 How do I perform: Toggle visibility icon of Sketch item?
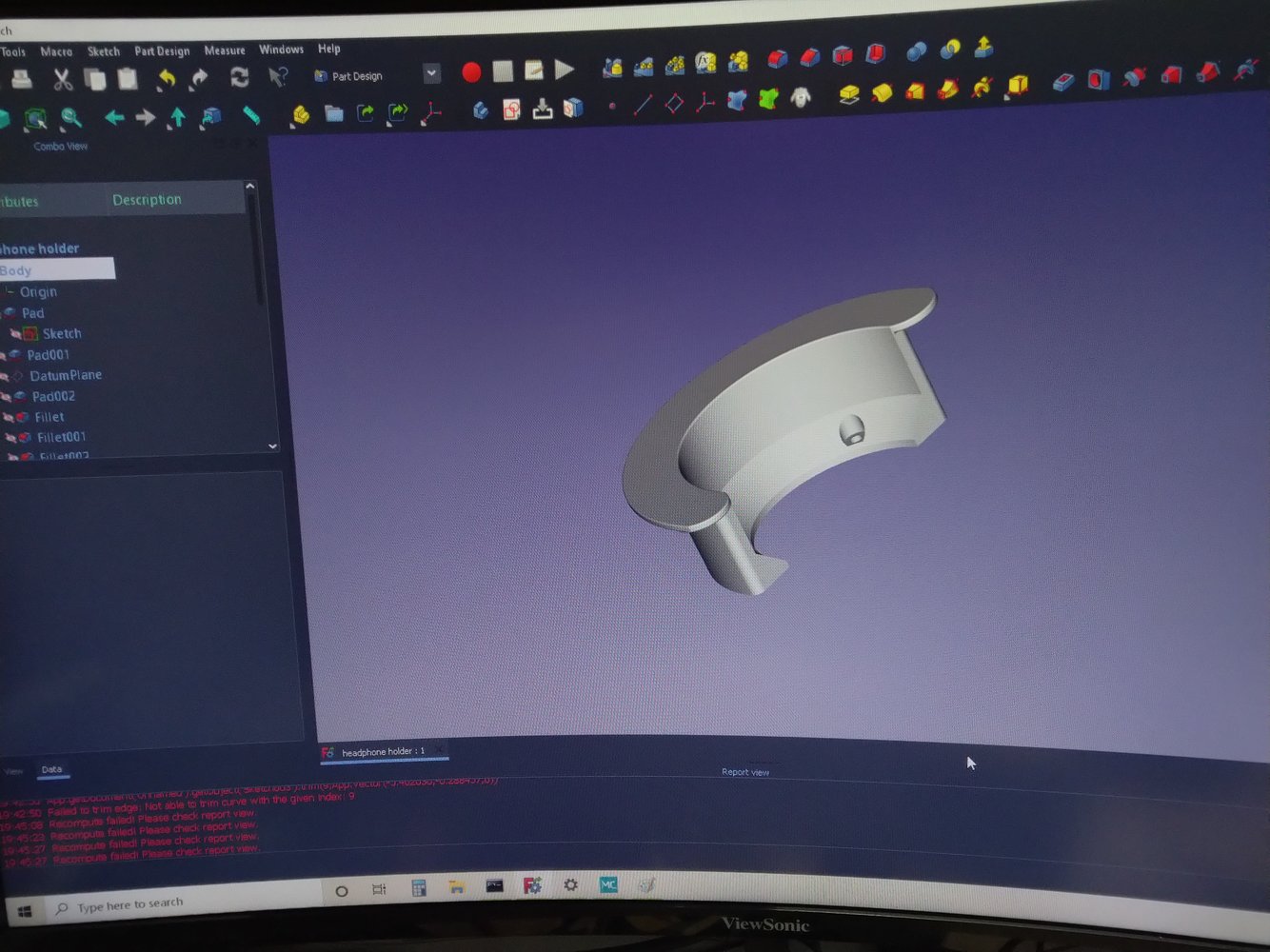pyautogui.click(x=15, y=334)
